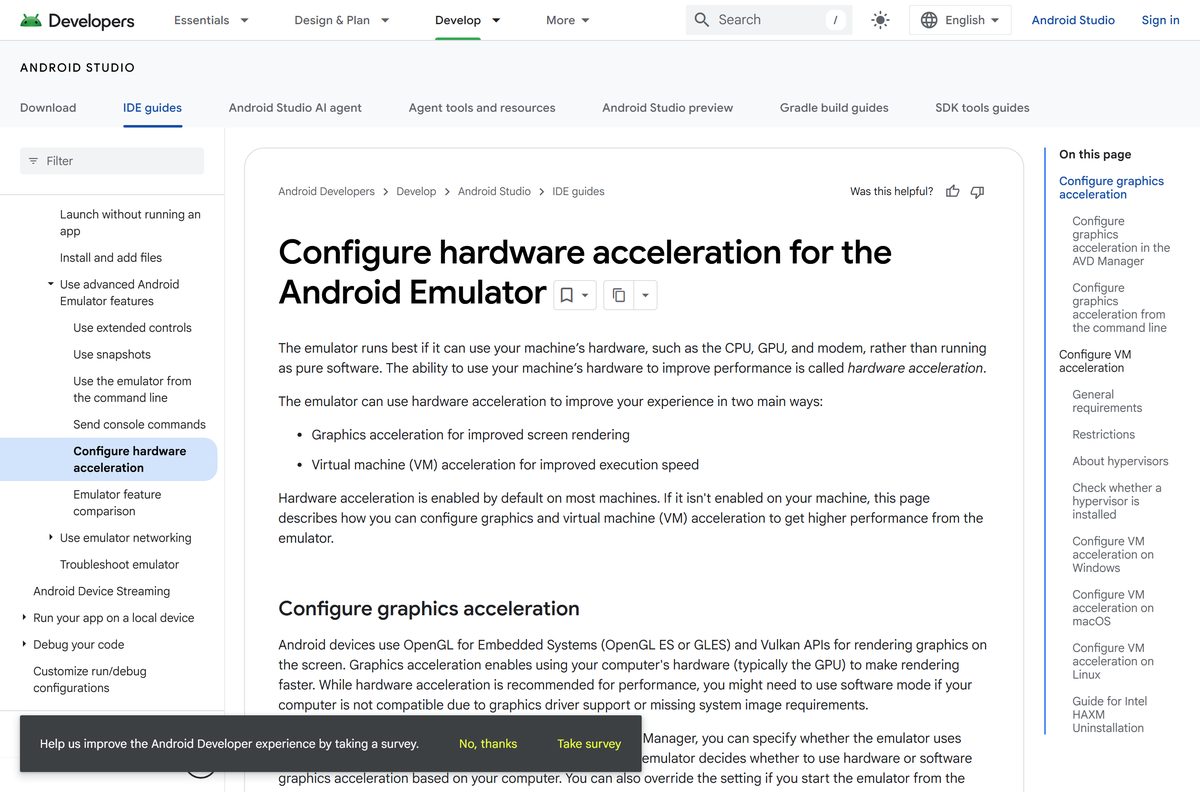Open Use the emulator from the command line
The height and width of the screenshot is (792, 1200).
click(x=132, y=389)
